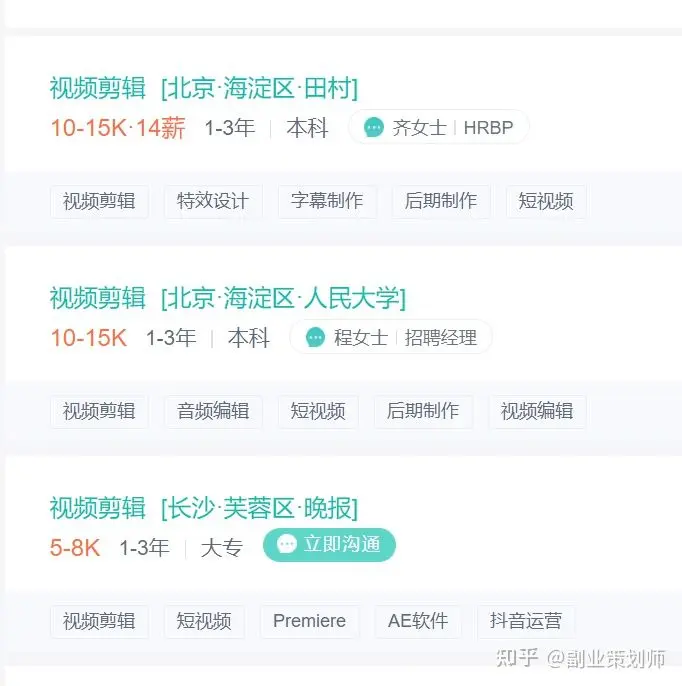Click chat bubble icon beside 齐女士
Viewport: 682px width, 686px height.
click(x=374, y=128)
